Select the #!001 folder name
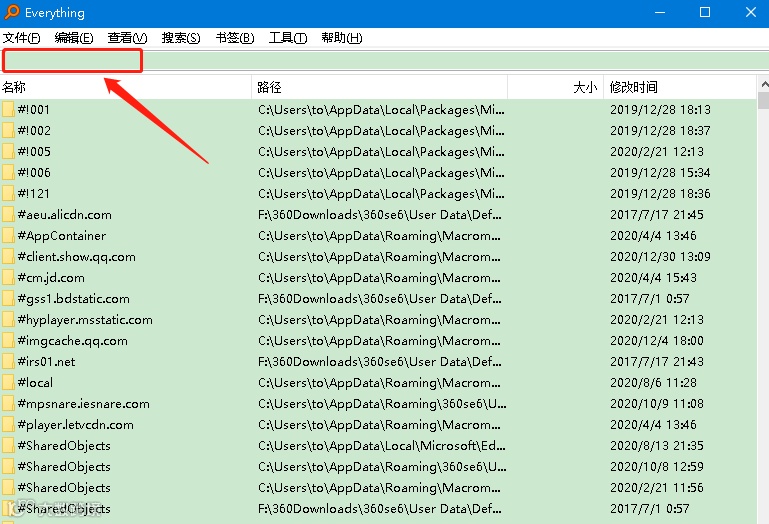This screenshot has height=524, width=769. pos(34,109)
